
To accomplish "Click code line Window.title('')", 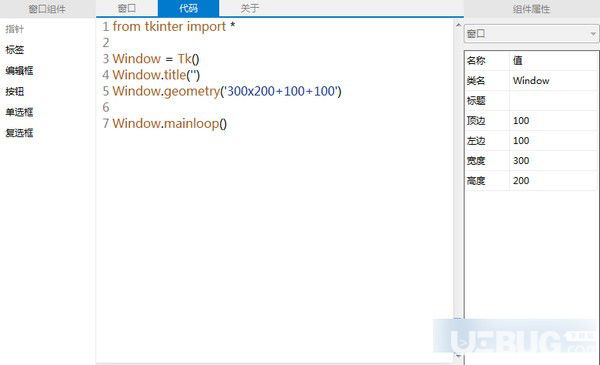I will click(x=156, y=75).
